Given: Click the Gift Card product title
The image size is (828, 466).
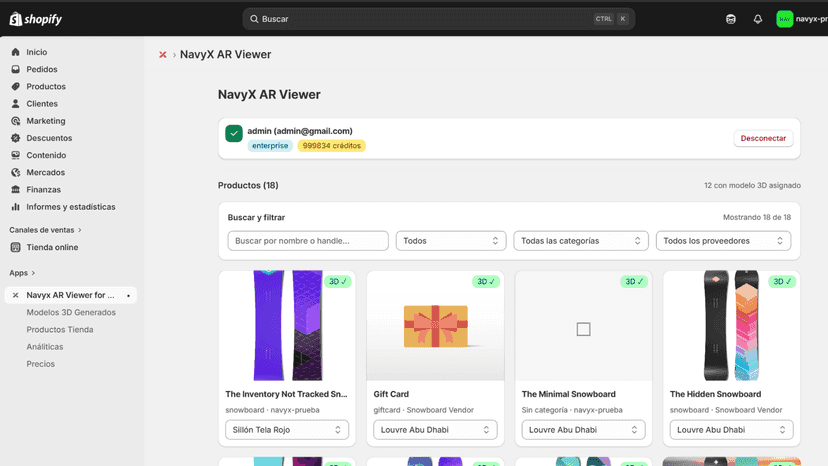Looking at the screenshot, I should tap(391, 394).
